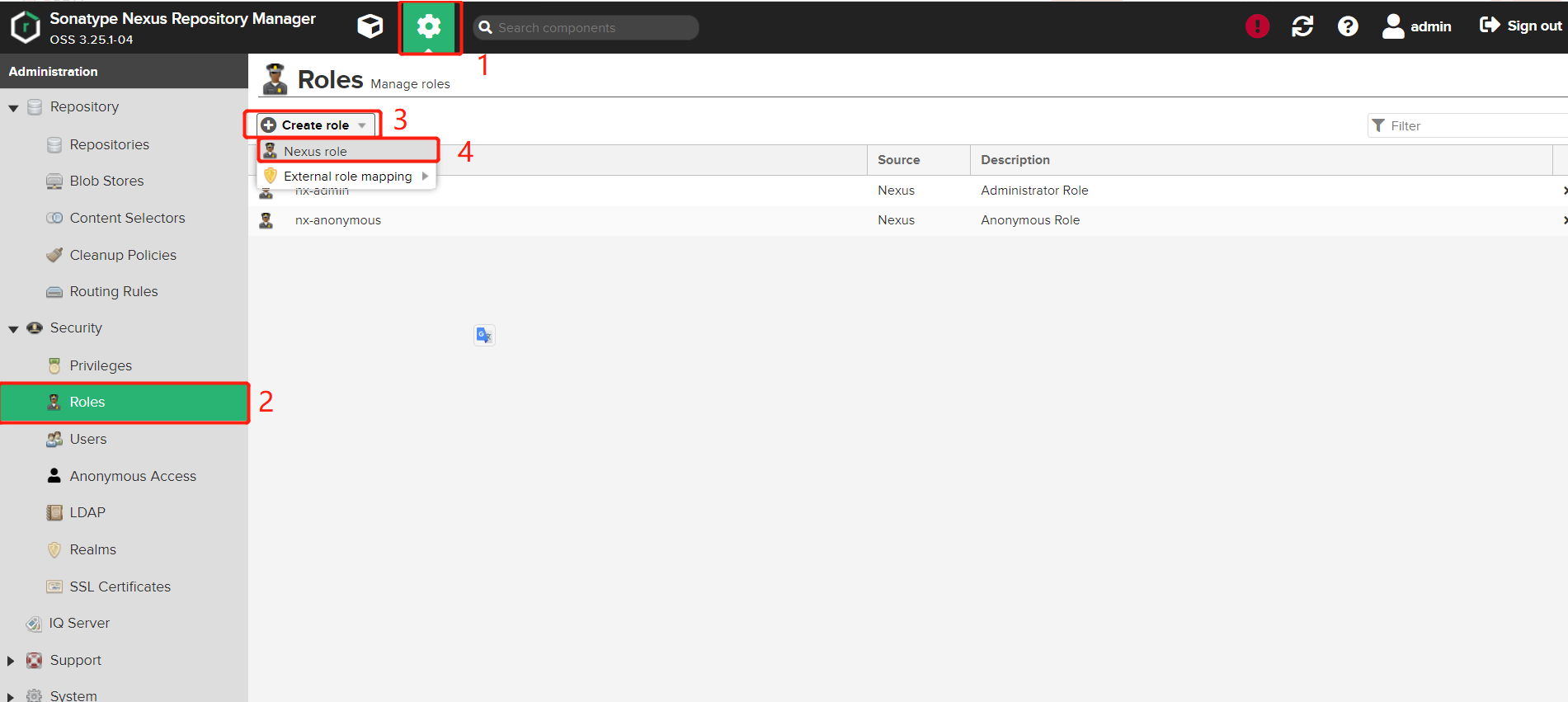Expand the Support tree section
Image resolution: width=1568 pixels, height=702 pixels.
(11, 661)
